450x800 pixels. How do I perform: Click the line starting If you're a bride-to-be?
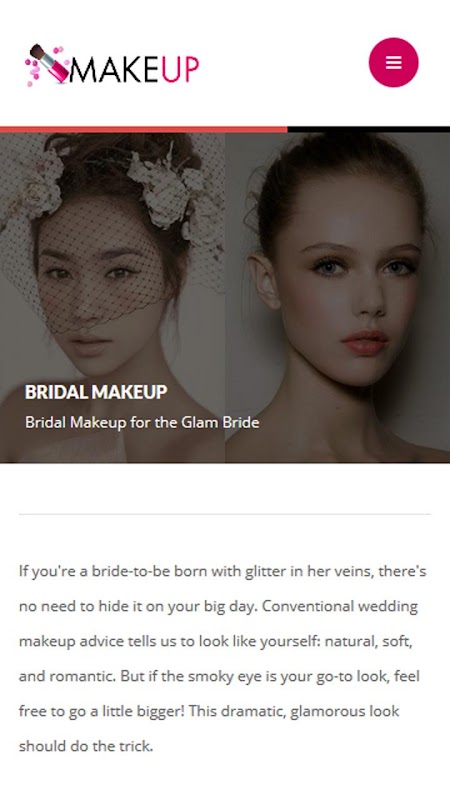click(222, 571)
